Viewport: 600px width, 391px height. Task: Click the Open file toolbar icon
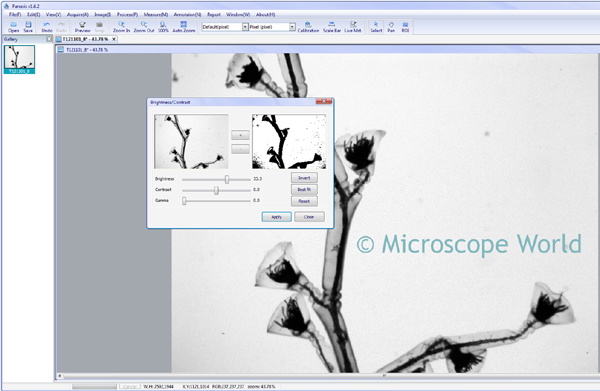click(13, 27)
